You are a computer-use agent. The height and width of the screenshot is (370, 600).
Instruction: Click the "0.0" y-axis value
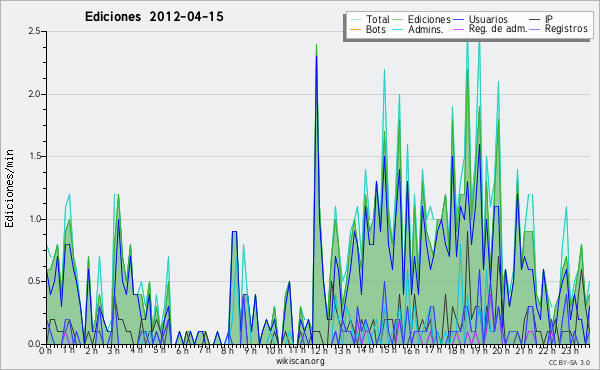point(34,344)
